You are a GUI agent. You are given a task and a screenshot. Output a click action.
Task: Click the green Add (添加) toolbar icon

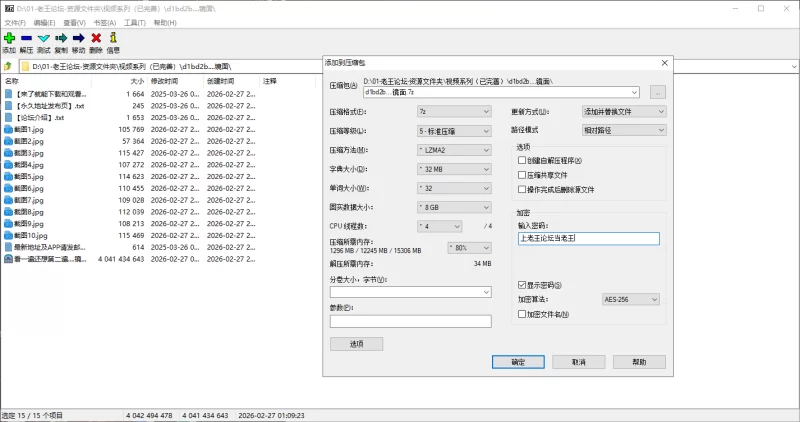pyautogui.click(x=9, y=38)
